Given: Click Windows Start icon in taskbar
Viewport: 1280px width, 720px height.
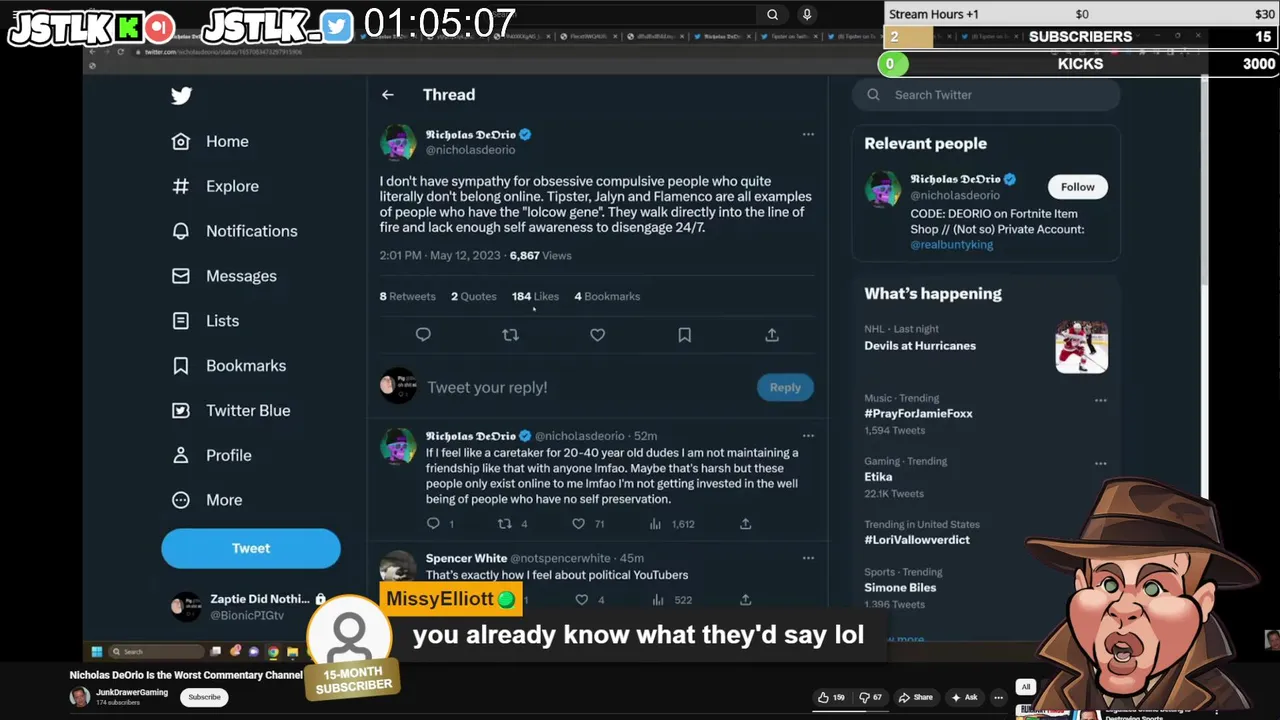Looking at the screenshot, I should [x=97, y=651].
